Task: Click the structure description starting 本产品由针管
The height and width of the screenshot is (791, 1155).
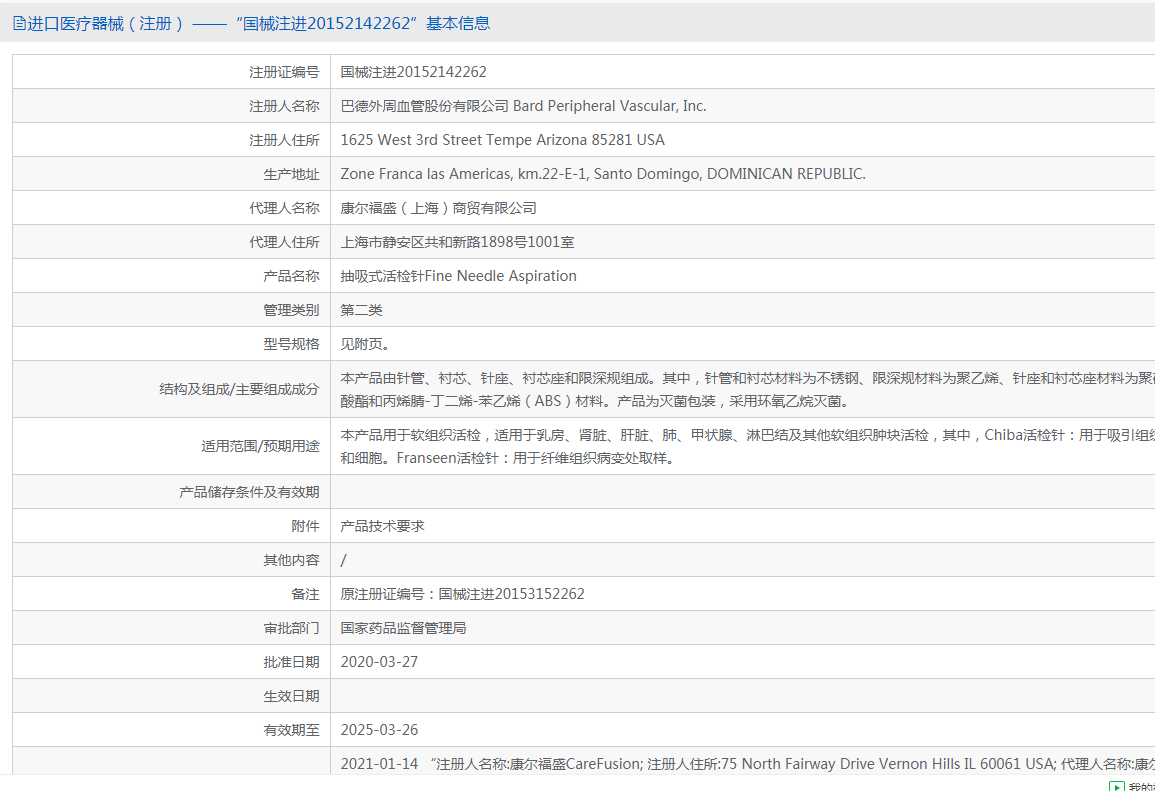Action: click(748, 390)
